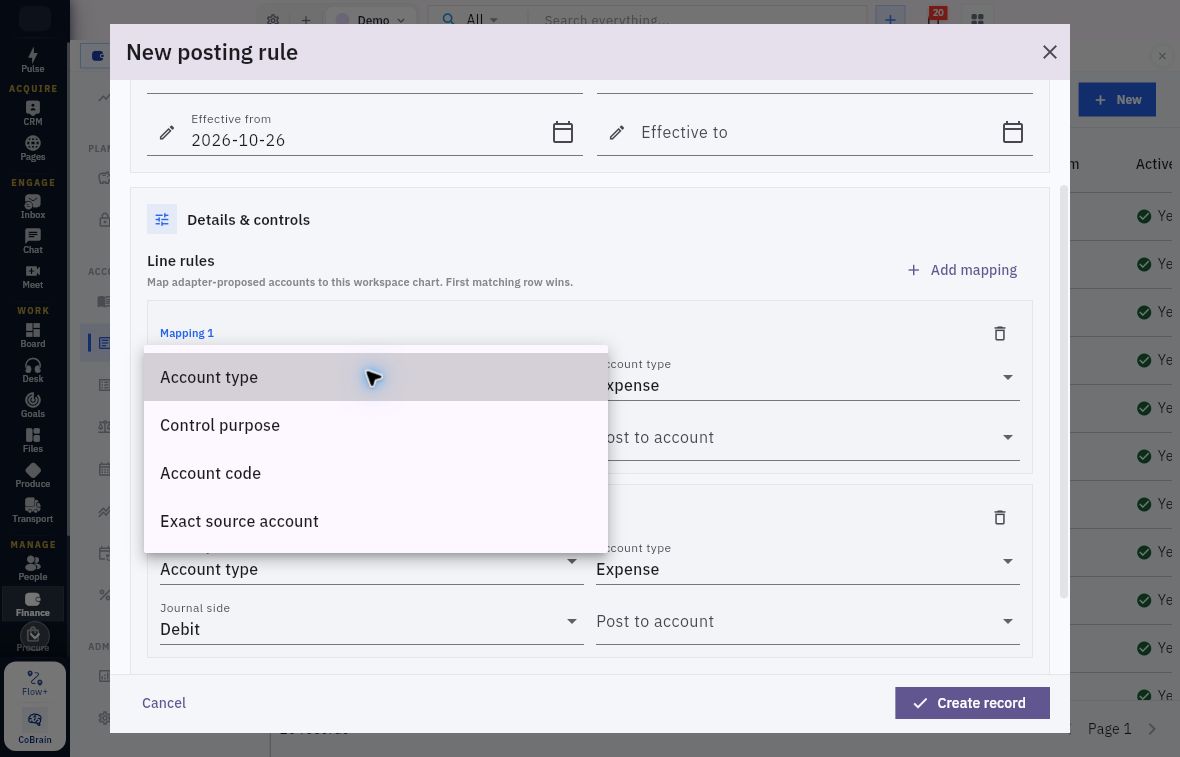
Task: Open People module
Action: [32, 568]
